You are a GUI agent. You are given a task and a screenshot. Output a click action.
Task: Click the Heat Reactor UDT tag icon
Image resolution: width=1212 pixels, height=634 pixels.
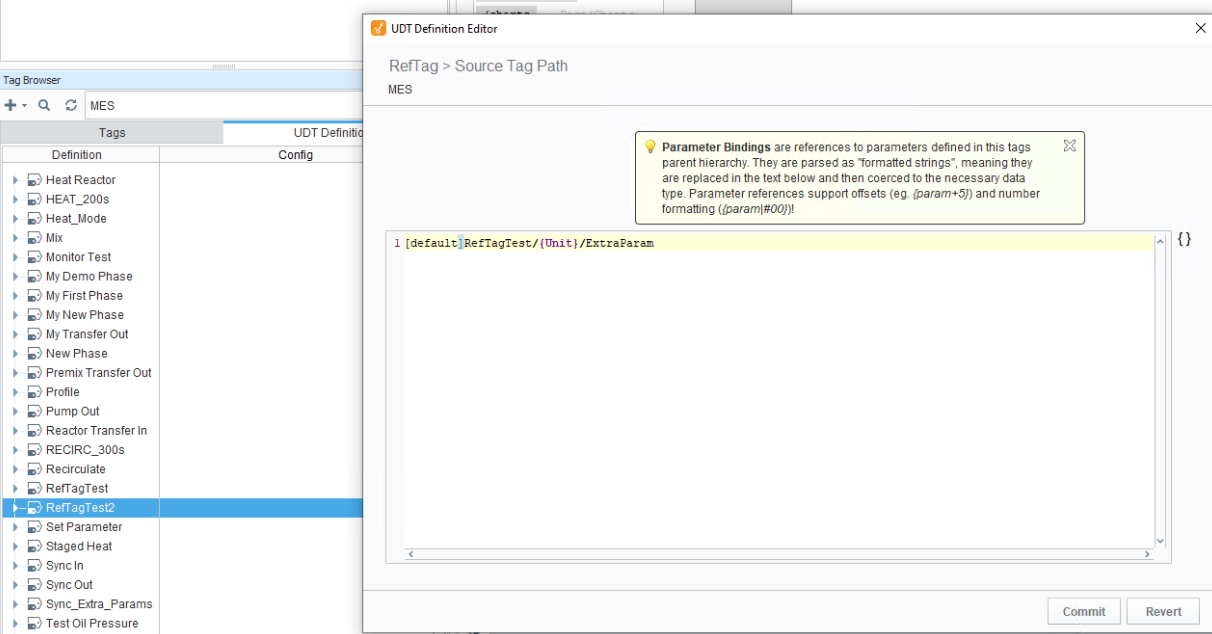(34, 180)
